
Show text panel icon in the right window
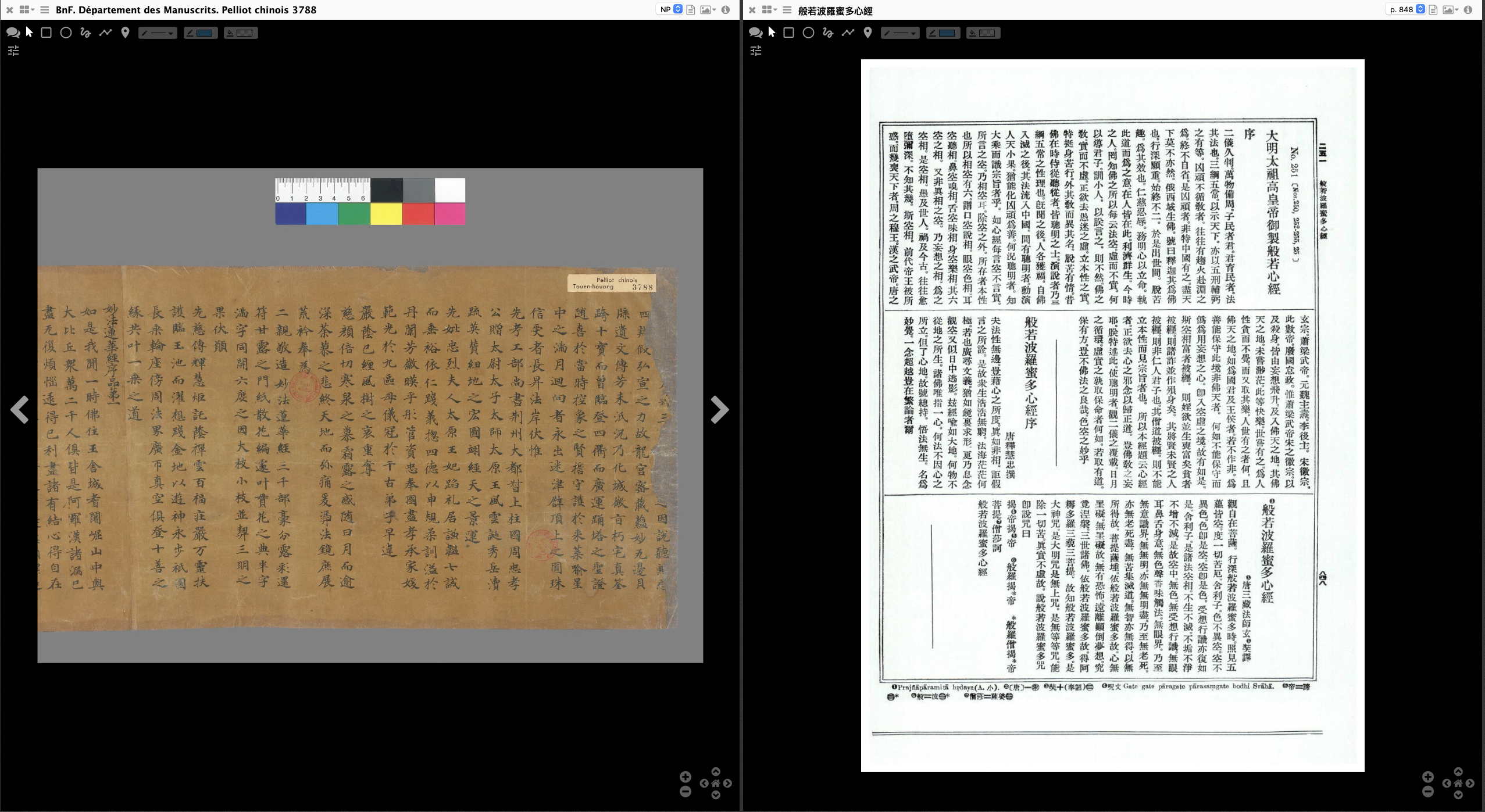[x=1433, y=10]
